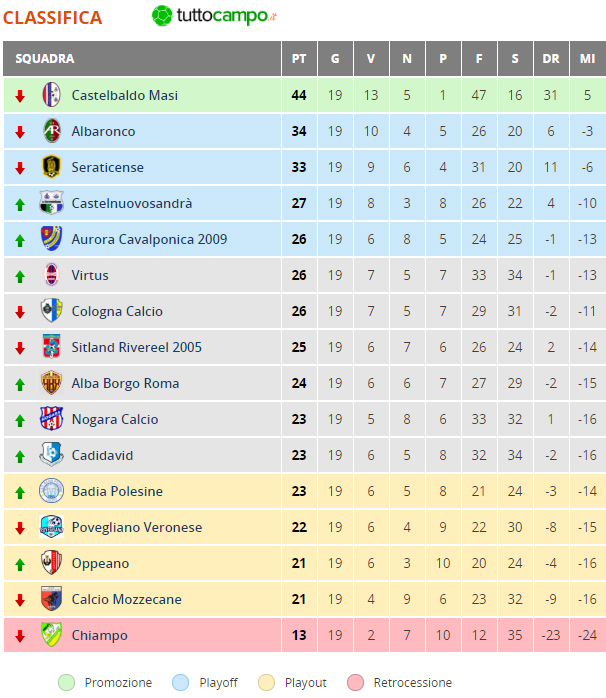Open the Seraticense club badge
The width and height of the screenshot is (606, 698).
[51, 167]
